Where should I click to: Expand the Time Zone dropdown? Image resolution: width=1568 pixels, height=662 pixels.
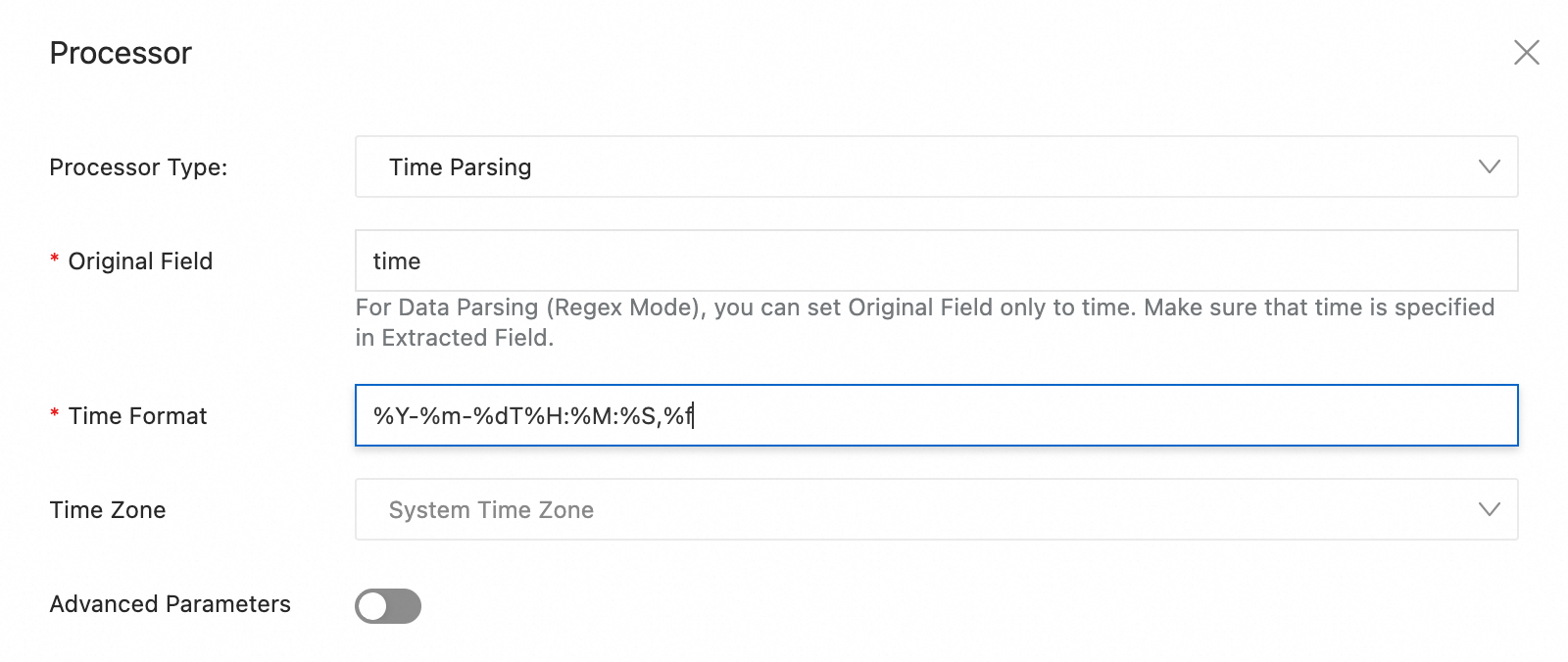click(935, 509)
